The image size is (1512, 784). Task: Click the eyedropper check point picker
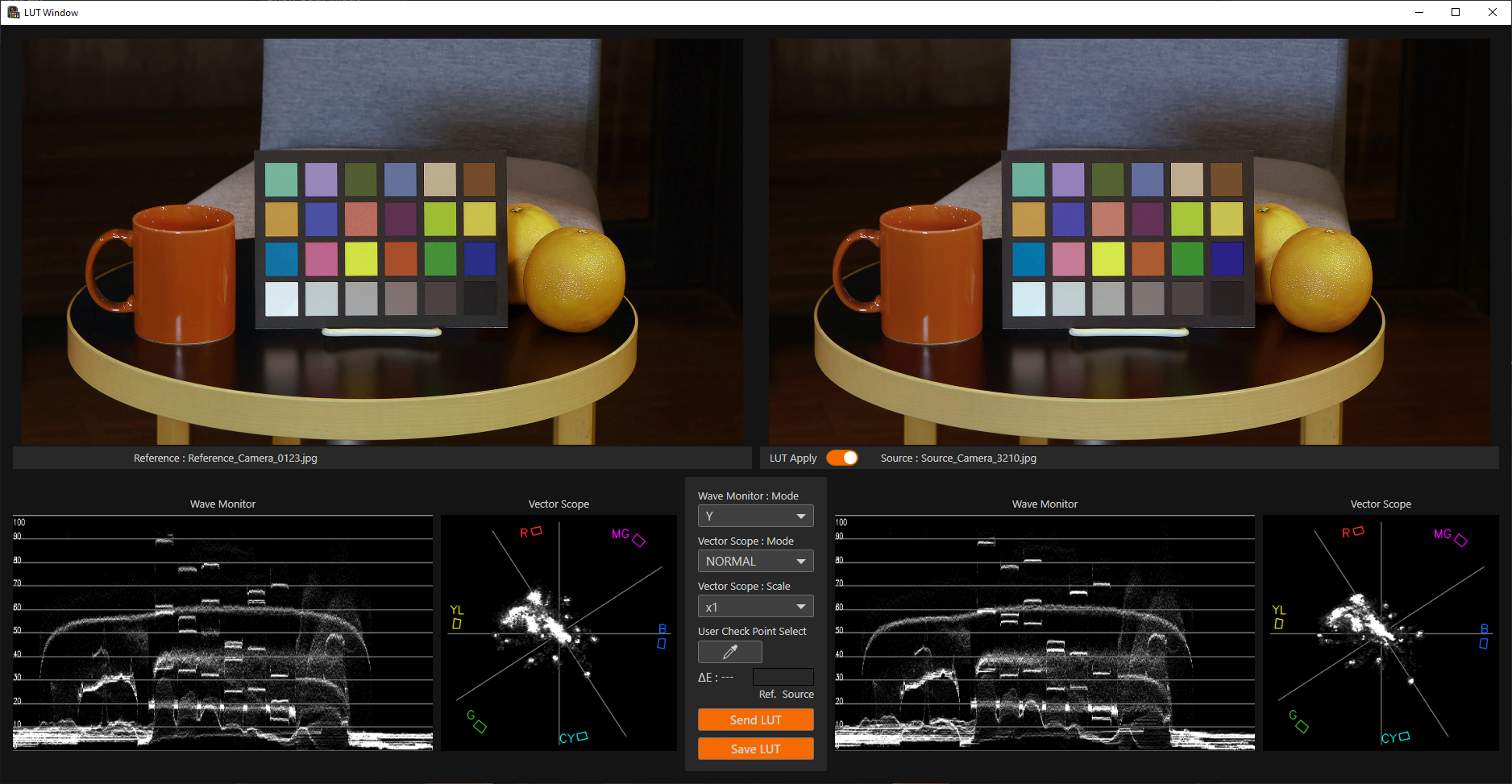729,652
